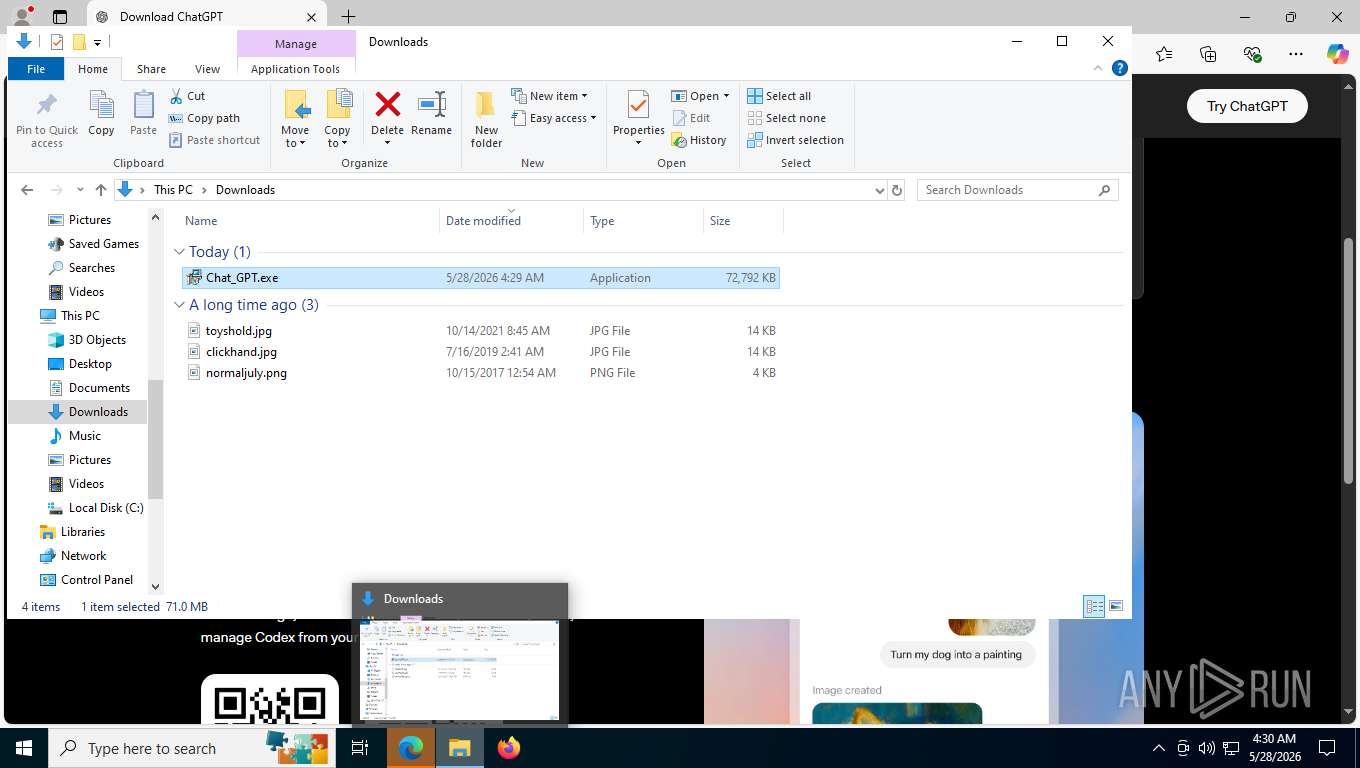
Task: Click Edit in the Open group
Action: (690, 118)
